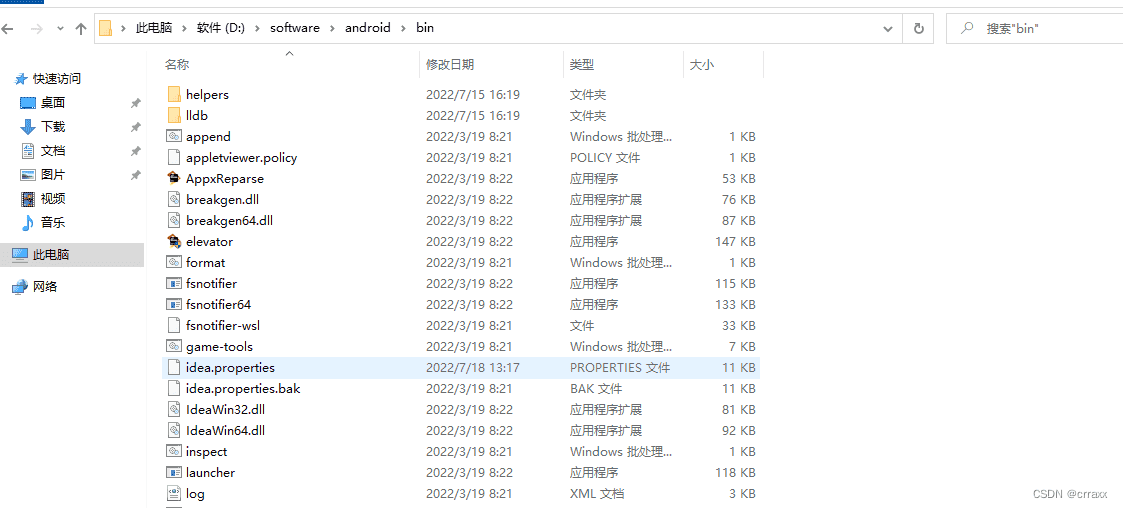Click the log XML document icon

(173, 494)
